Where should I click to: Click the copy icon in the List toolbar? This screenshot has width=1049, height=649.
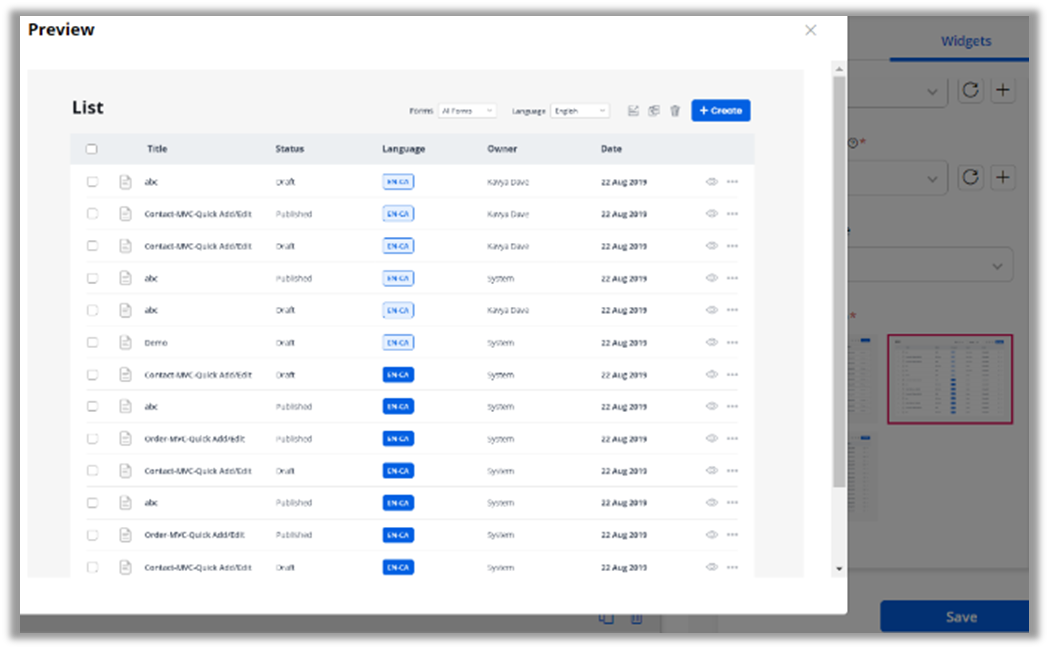point(654,111)
